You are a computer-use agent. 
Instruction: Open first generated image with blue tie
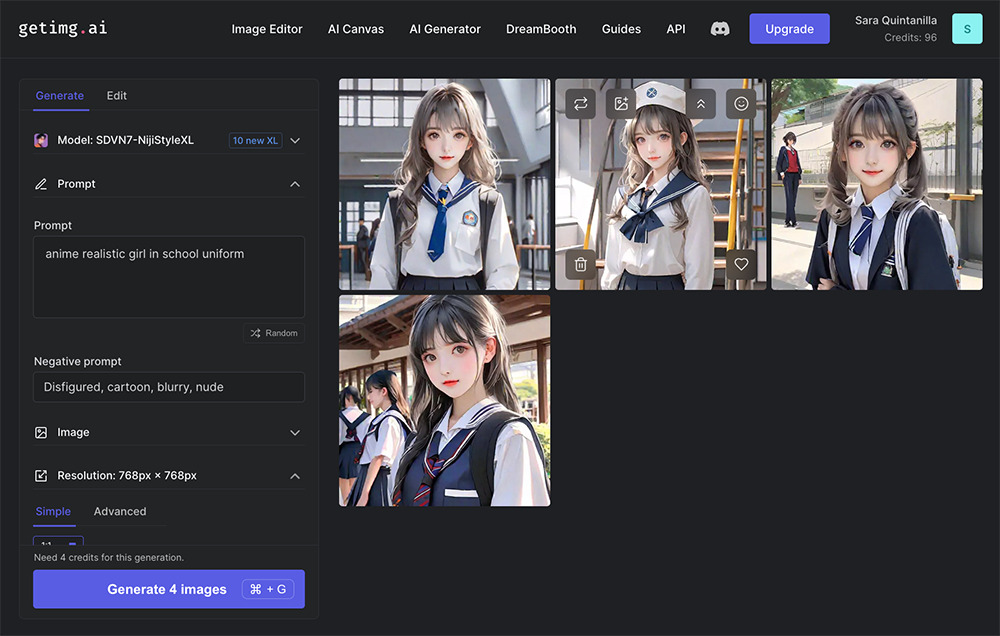point(445,184)
